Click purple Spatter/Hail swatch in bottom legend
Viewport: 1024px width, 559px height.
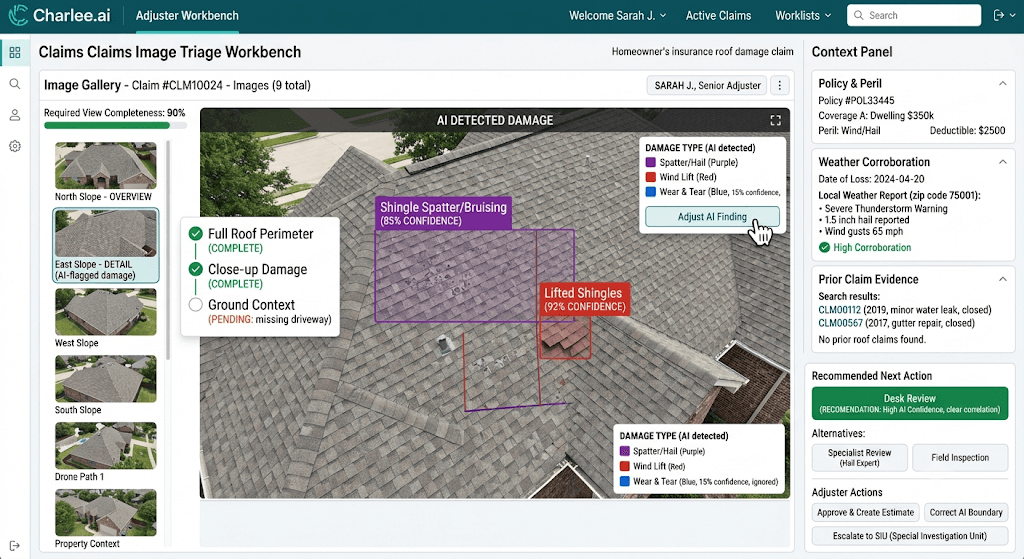coord(624,451)
